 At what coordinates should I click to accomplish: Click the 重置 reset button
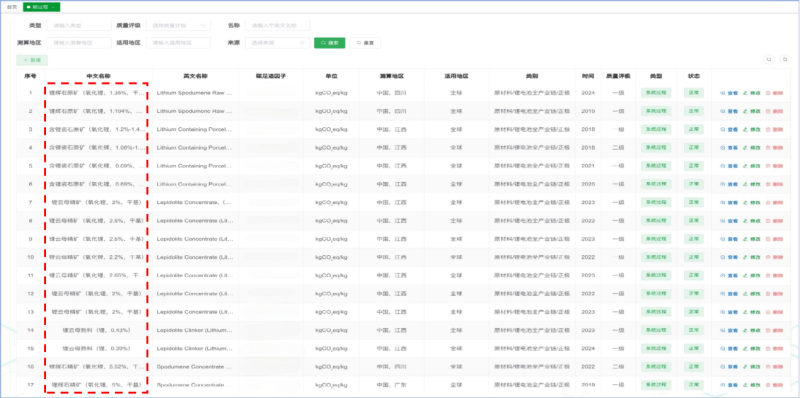365,43
